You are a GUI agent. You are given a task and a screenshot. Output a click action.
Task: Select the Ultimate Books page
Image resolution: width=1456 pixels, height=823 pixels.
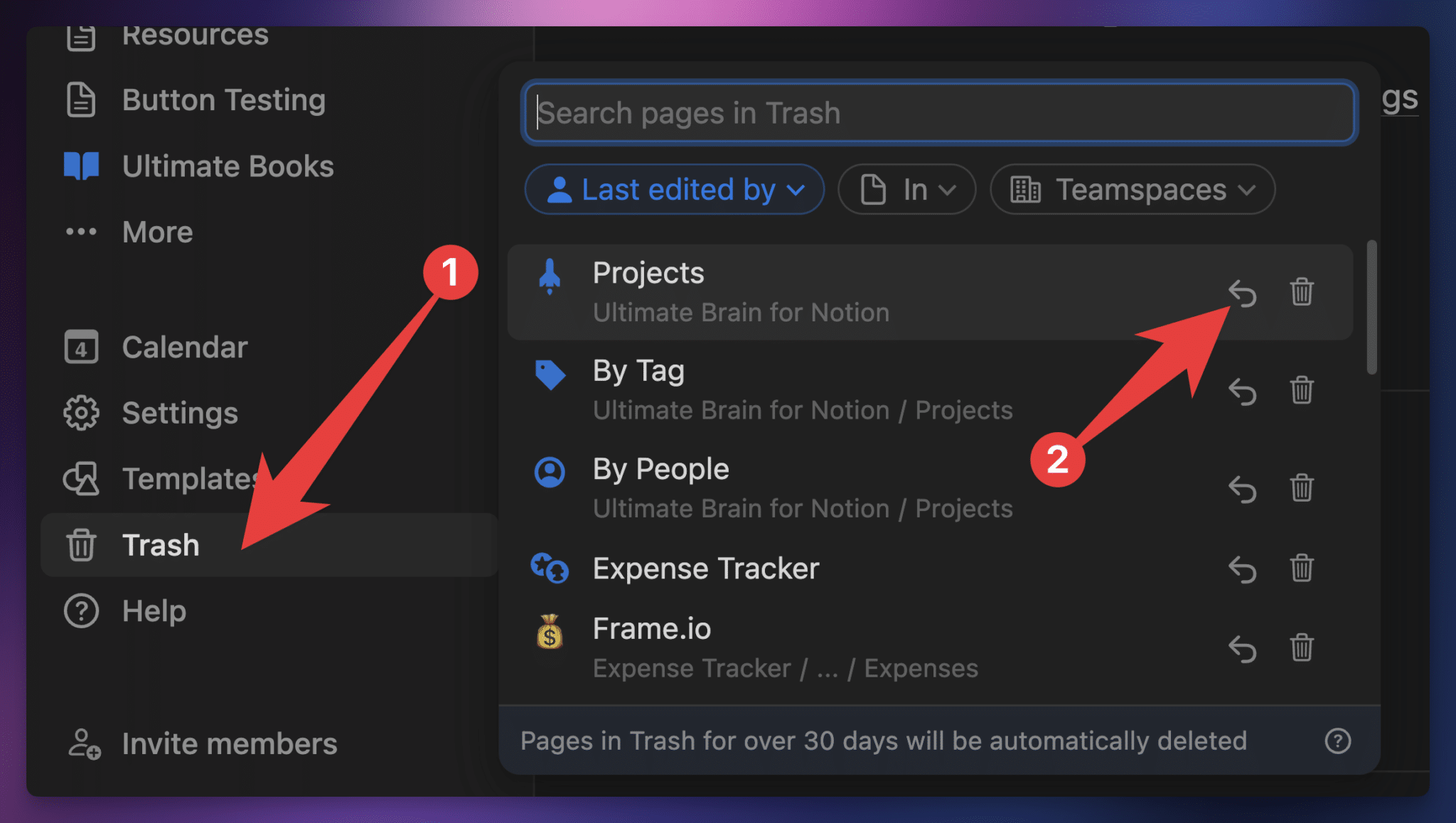point(227,166)
